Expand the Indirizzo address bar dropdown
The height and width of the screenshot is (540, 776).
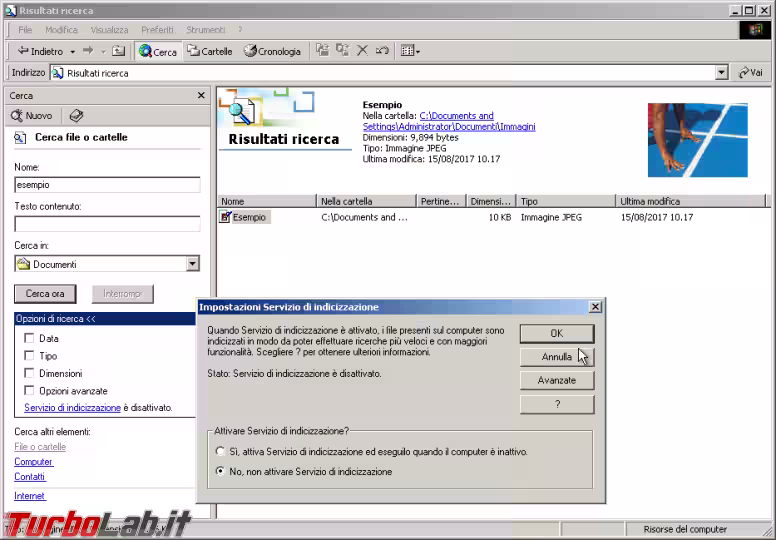coord(721,73)
